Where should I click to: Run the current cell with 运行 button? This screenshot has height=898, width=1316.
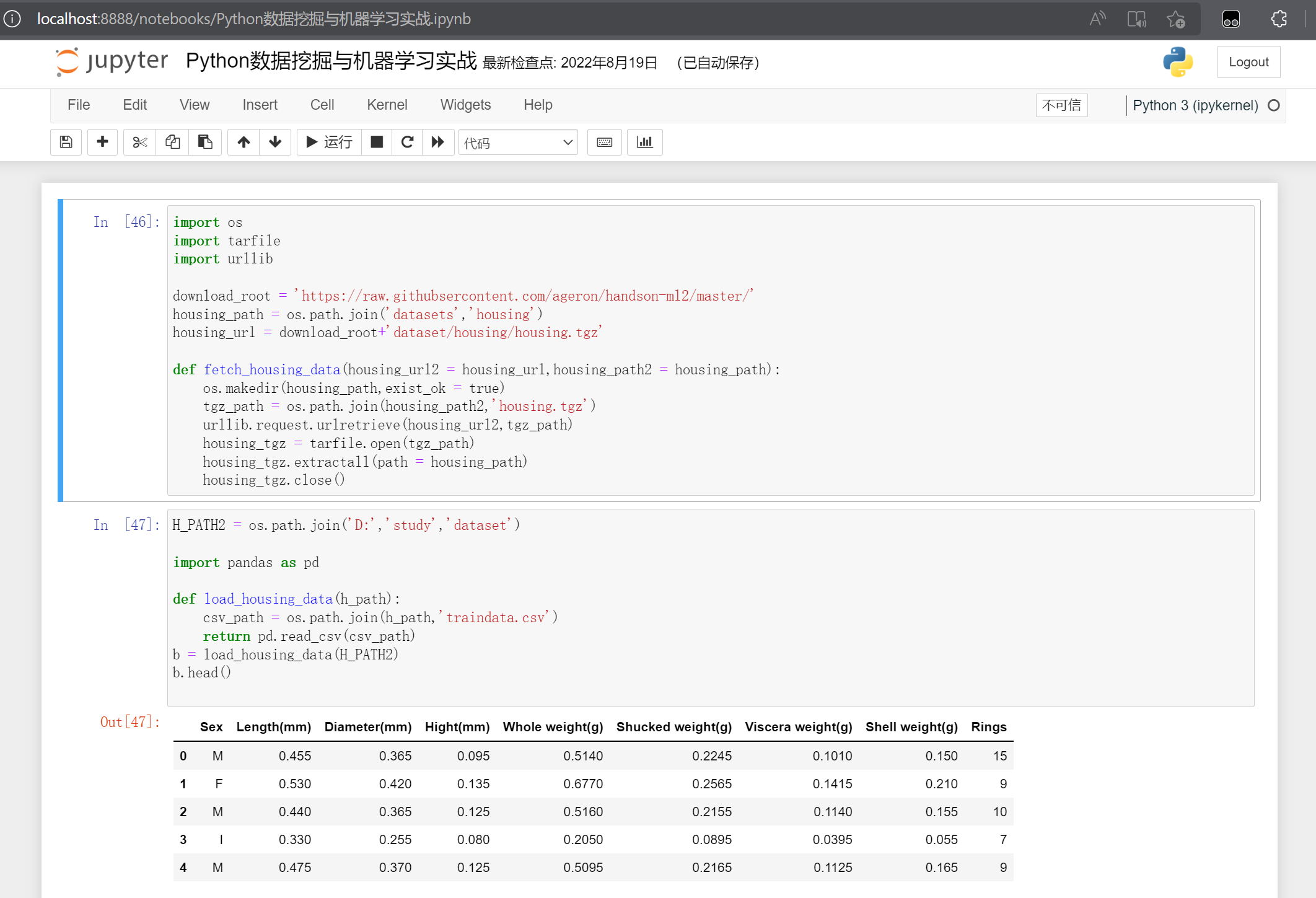329,142
